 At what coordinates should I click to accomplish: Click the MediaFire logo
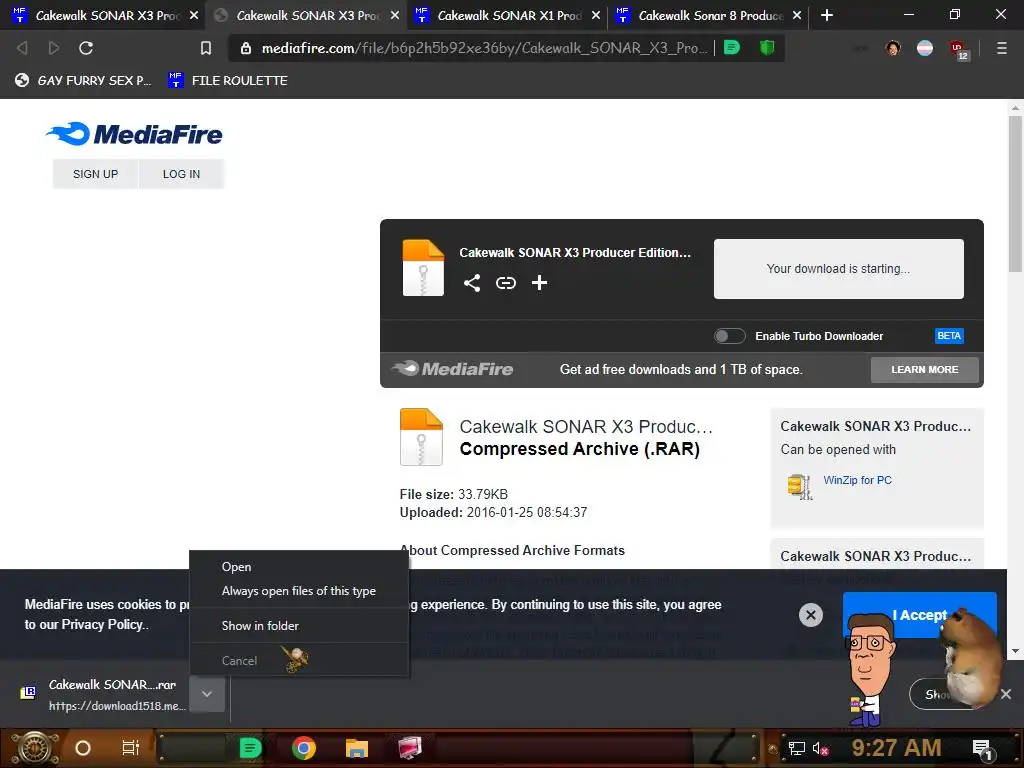135,134
